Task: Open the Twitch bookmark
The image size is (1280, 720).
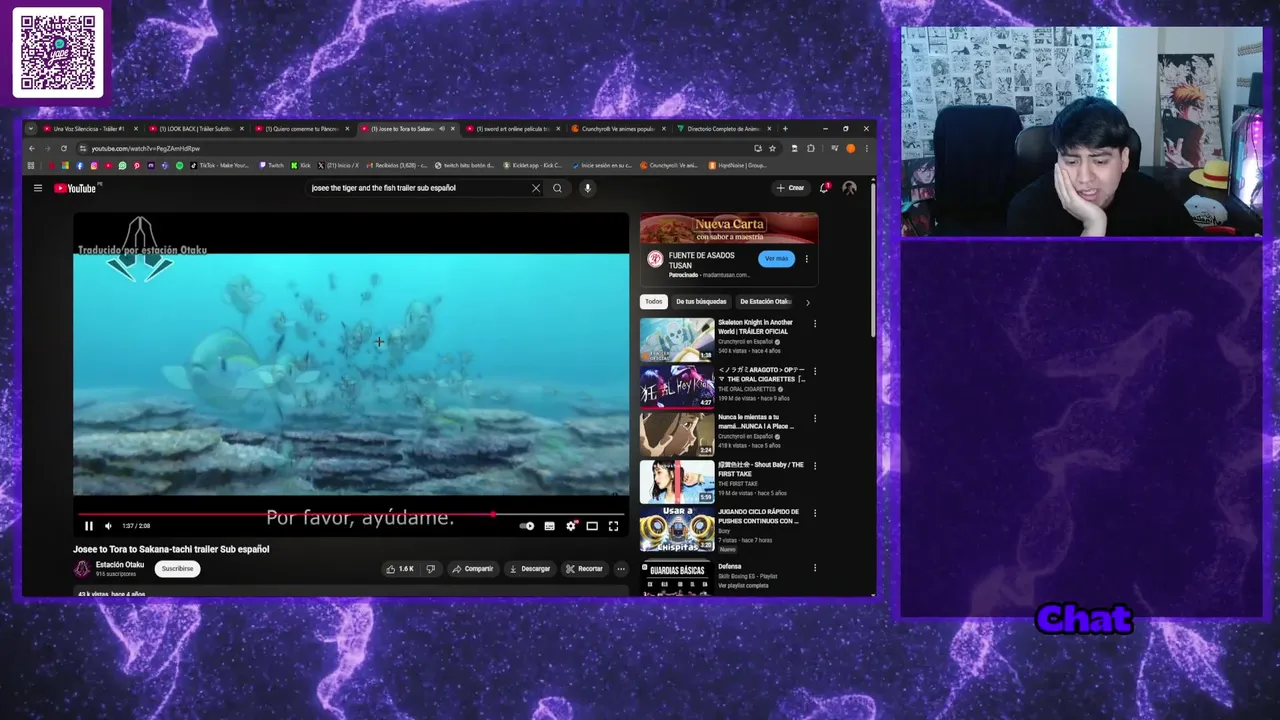Action: [271, 166]
